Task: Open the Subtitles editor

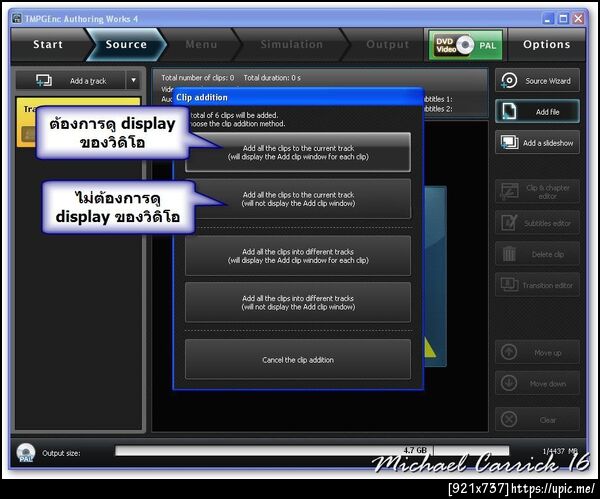Action: coord(537,223)
